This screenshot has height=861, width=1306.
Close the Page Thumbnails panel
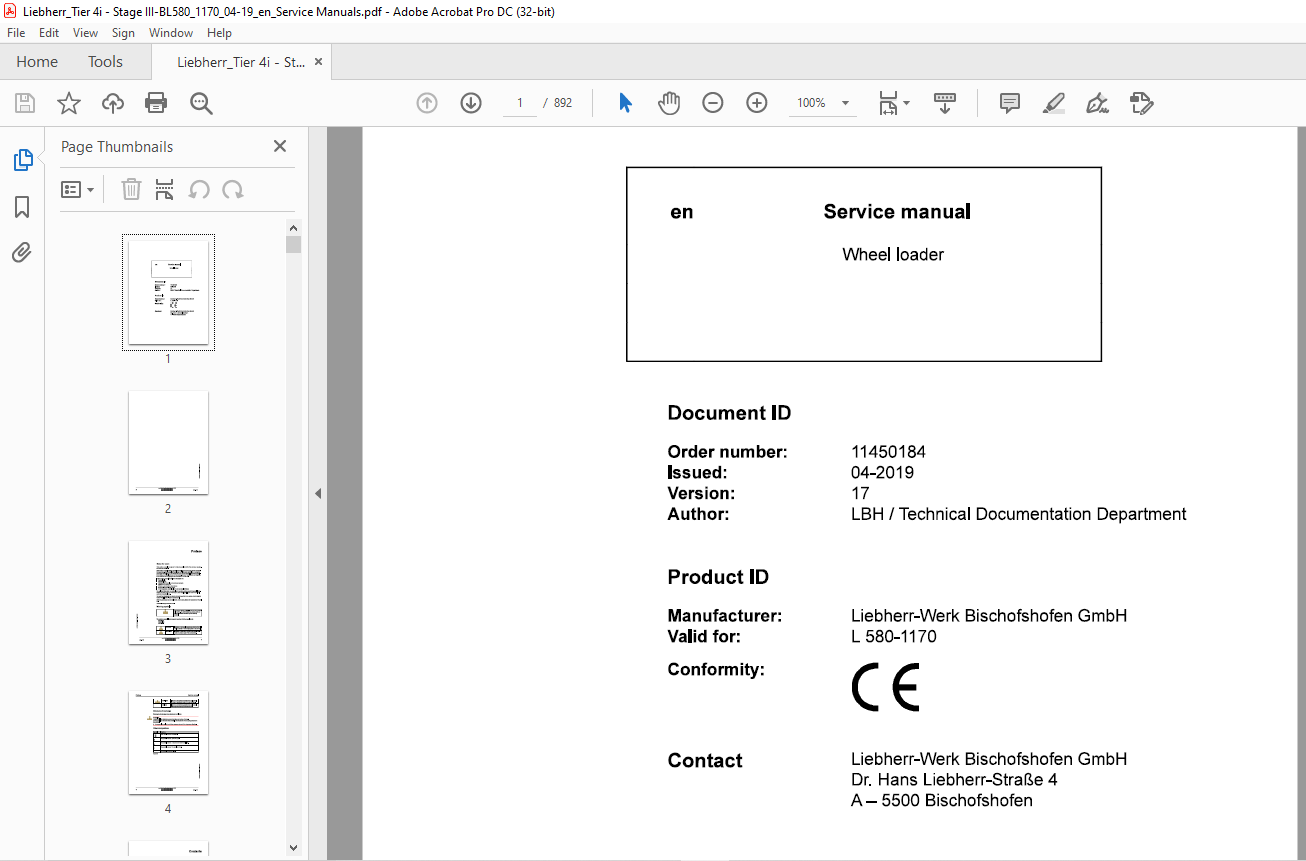point(280,146)
